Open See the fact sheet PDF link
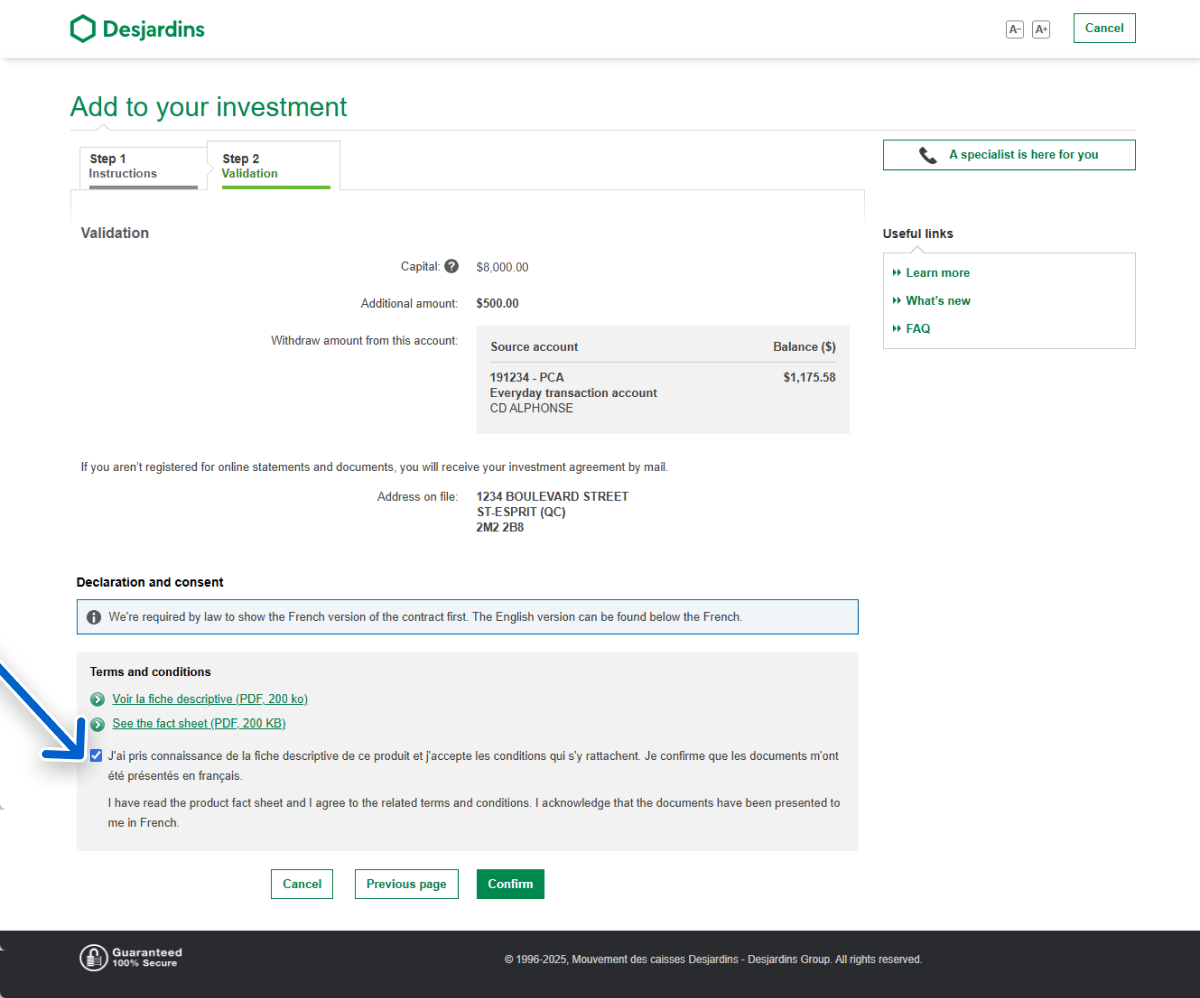Image resolution: width=1200 pixels, height=998 pixels. click(x=199, y=724)
